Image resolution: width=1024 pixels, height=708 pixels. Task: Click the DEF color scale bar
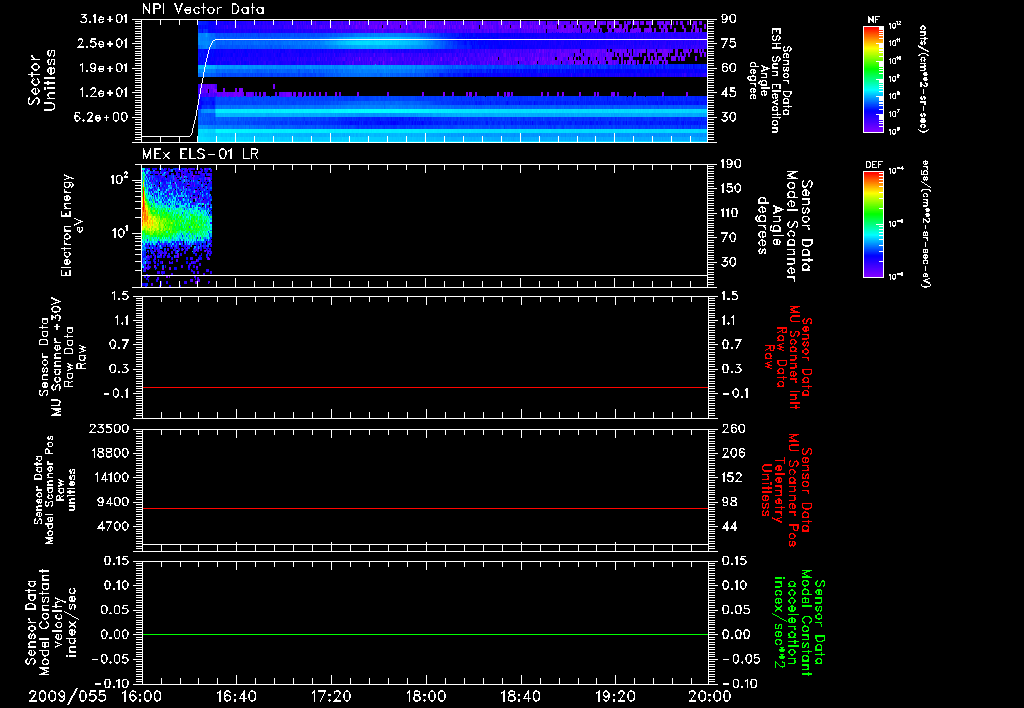pyautogui.click(x=873, y=224)
